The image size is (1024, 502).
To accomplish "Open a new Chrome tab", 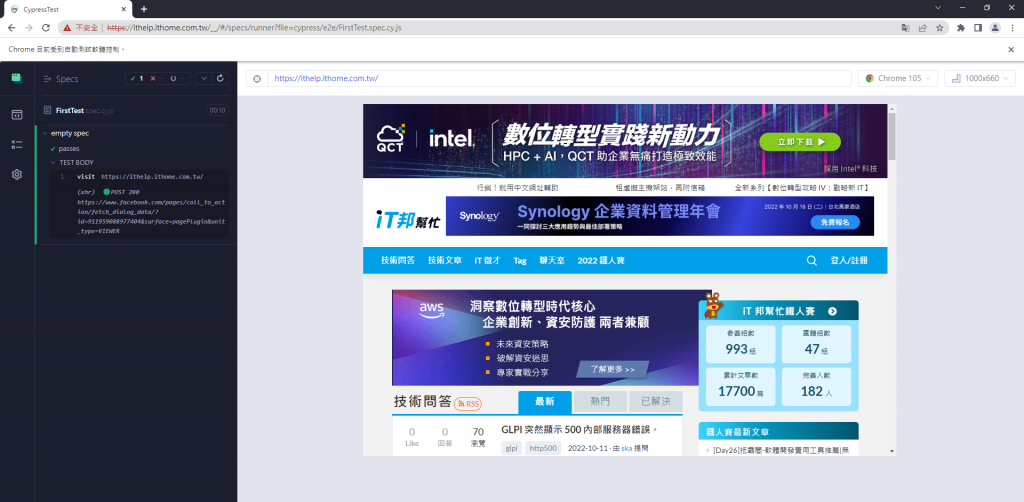I will 144,8.
